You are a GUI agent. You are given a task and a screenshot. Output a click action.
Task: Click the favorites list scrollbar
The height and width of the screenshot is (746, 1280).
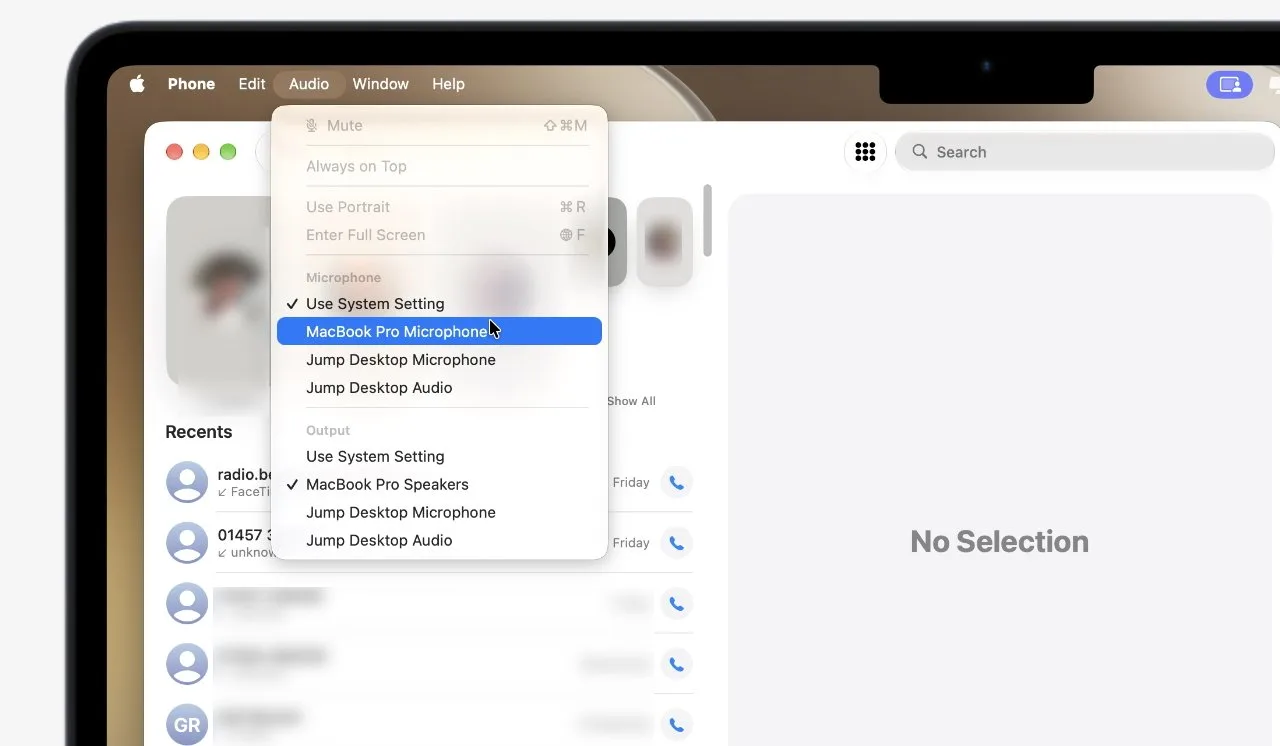[x=708, y=220]
